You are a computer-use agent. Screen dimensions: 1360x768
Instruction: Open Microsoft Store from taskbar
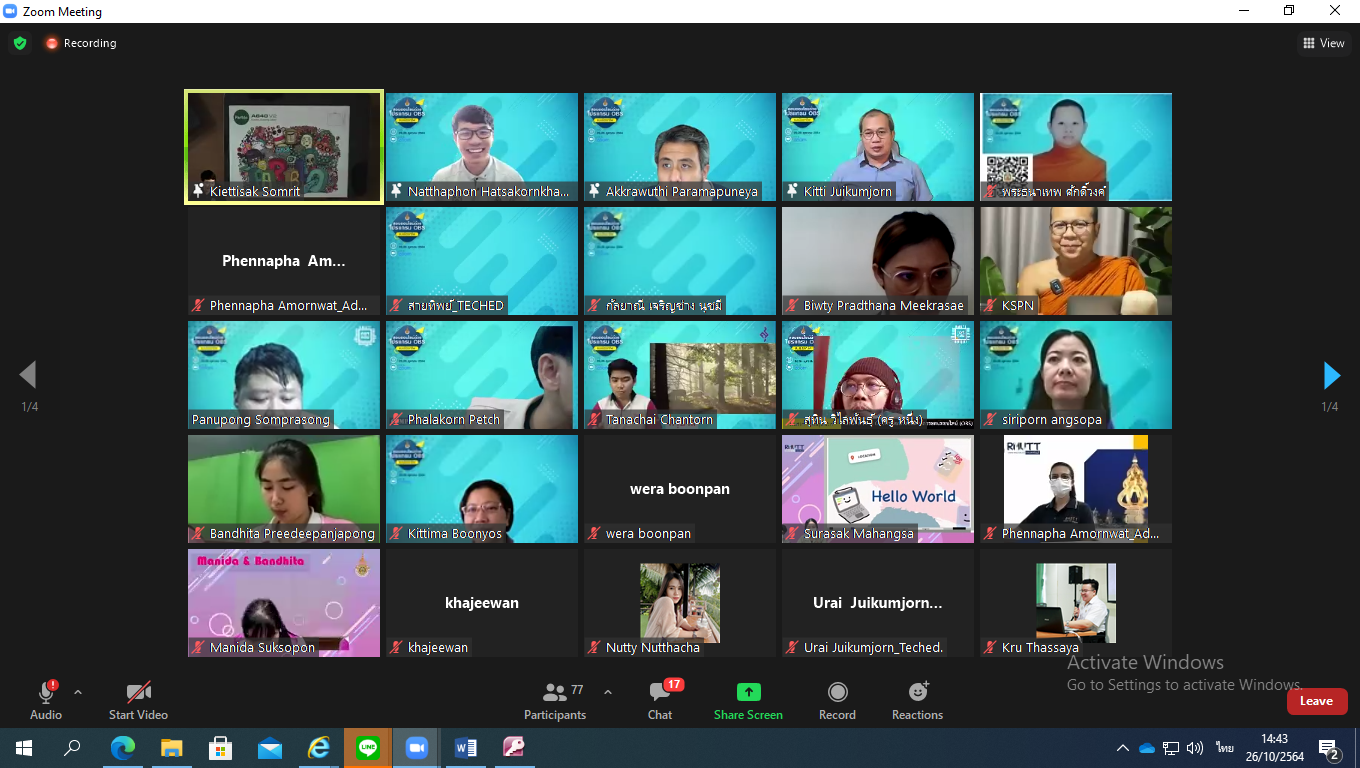point(221,748)
